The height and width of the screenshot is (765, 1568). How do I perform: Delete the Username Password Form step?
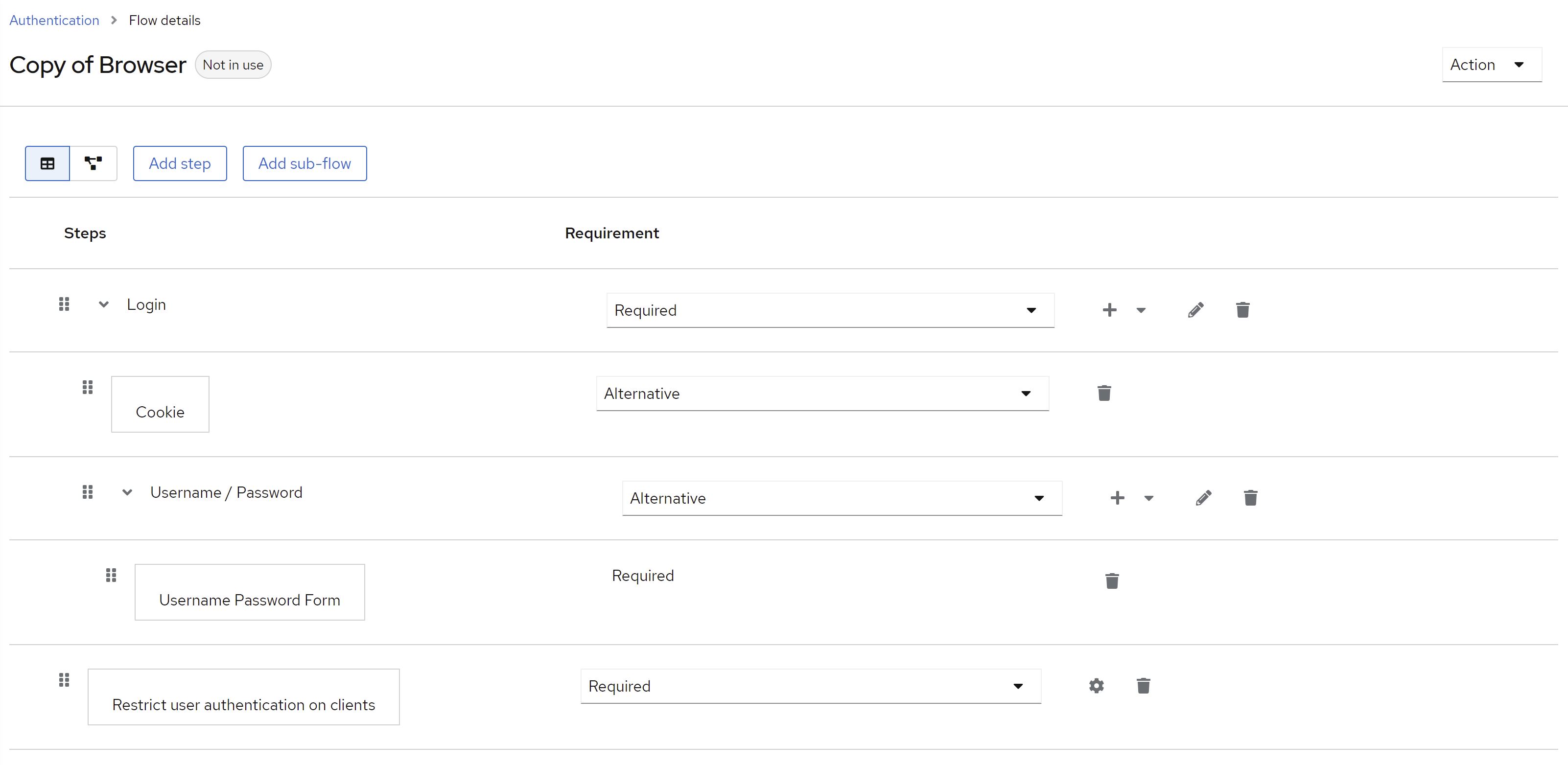pyautogui.click(x=1111, y=580)
